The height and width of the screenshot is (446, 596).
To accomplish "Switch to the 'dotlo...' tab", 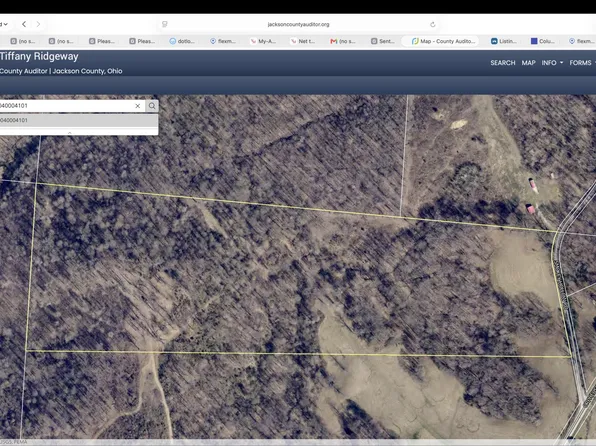I will click(182, 41).
